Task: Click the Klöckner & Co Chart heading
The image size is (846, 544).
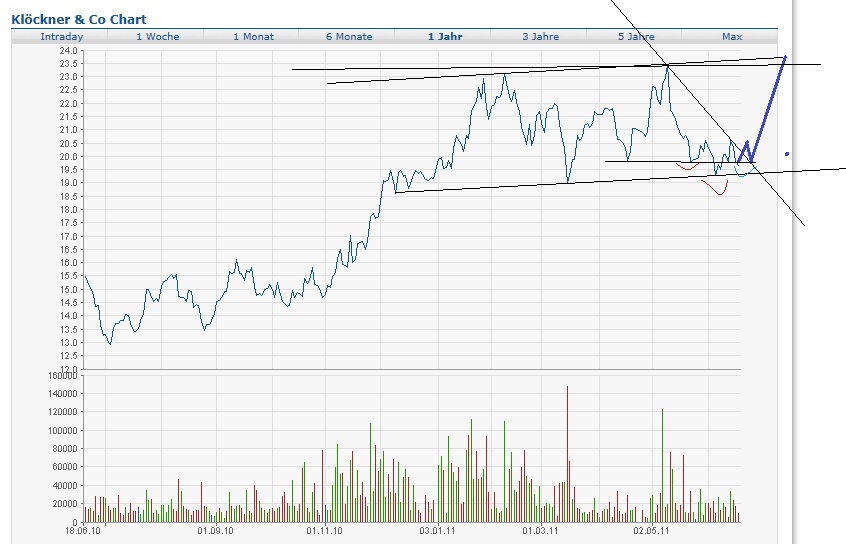Action: (79, 19)
